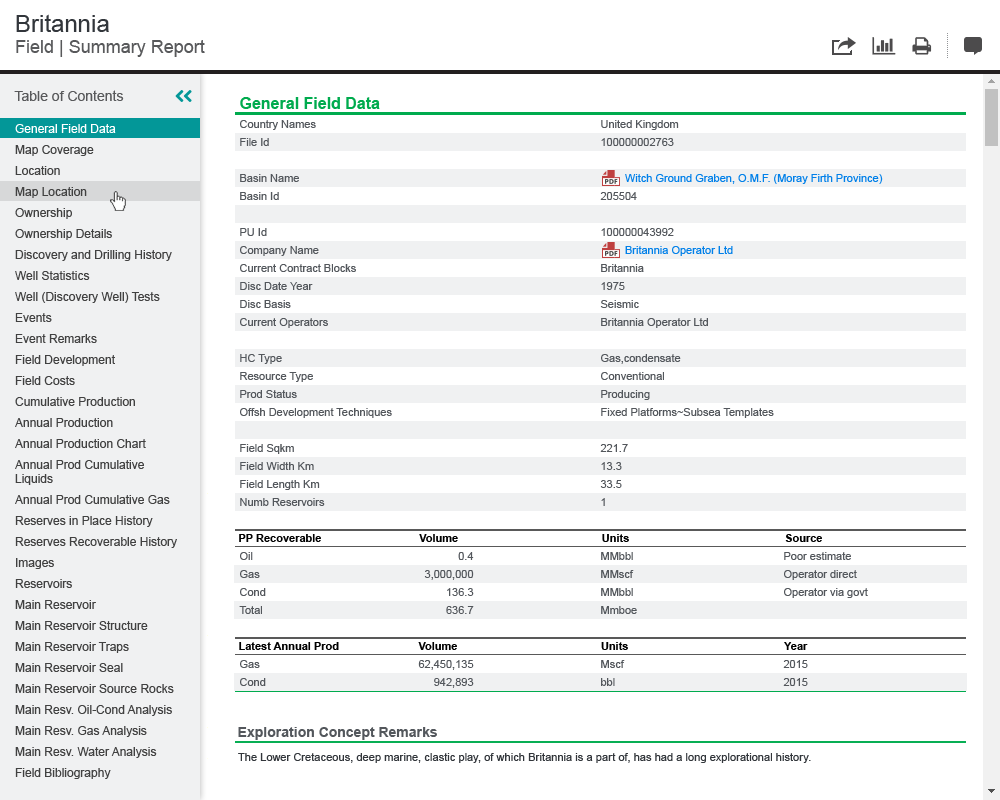The image size is (1000, 800).
Task: Open the comment bubble icon
Action: click(x=973, y=46)
